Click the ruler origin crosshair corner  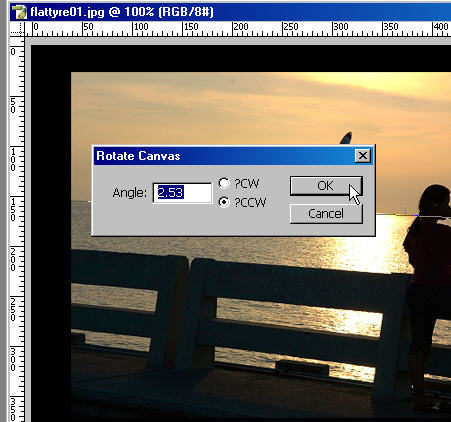pyautogui.click(x=17, y=29)
